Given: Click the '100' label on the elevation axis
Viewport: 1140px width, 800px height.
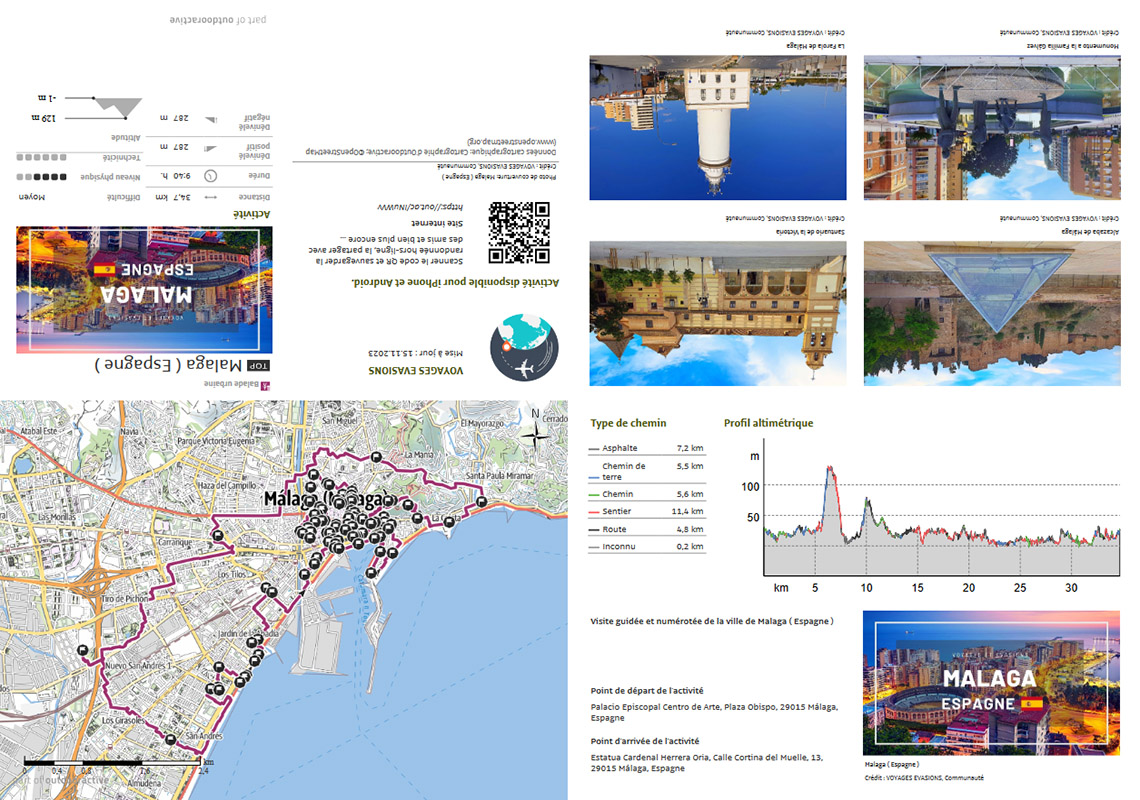Looking at the screenshot, I should coord(750,487).
